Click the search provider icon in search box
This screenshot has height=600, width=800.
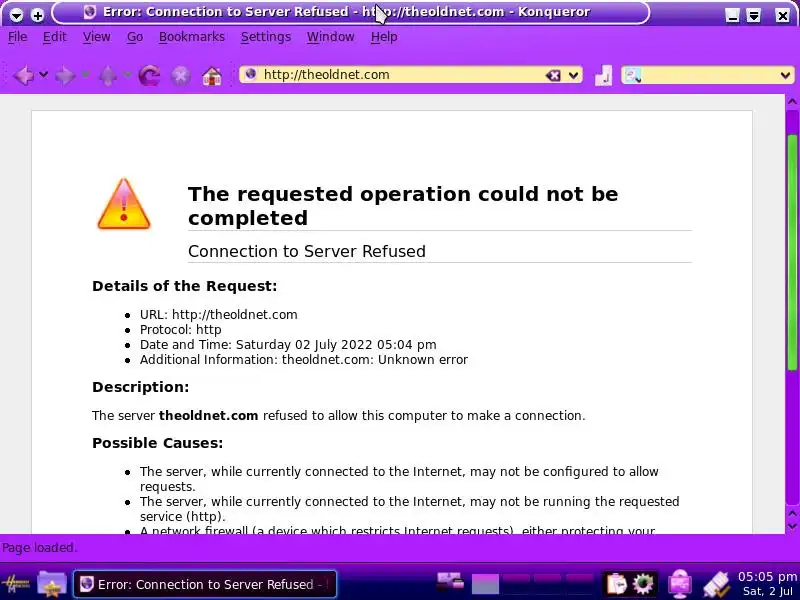633,76
